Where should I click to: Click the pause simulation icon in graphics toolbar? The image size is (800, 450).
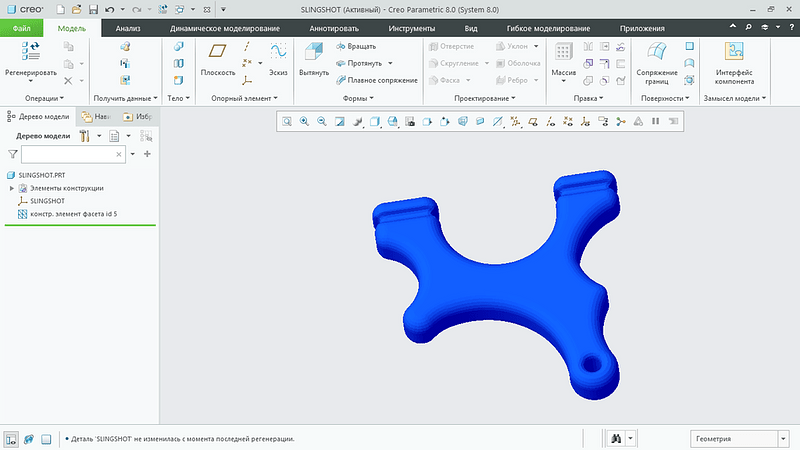click(656, 121)
